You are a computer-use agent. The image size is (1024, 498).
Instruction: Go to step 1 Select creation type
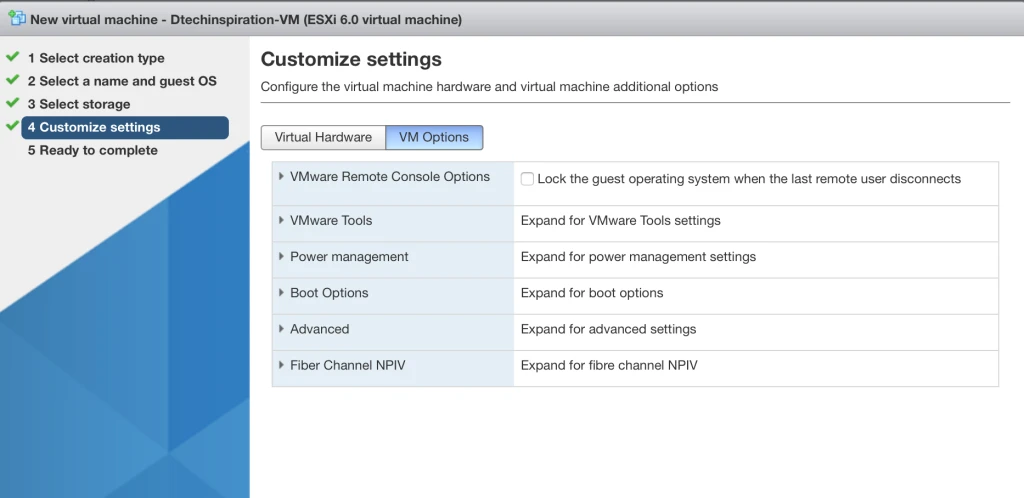pos(96,58)
